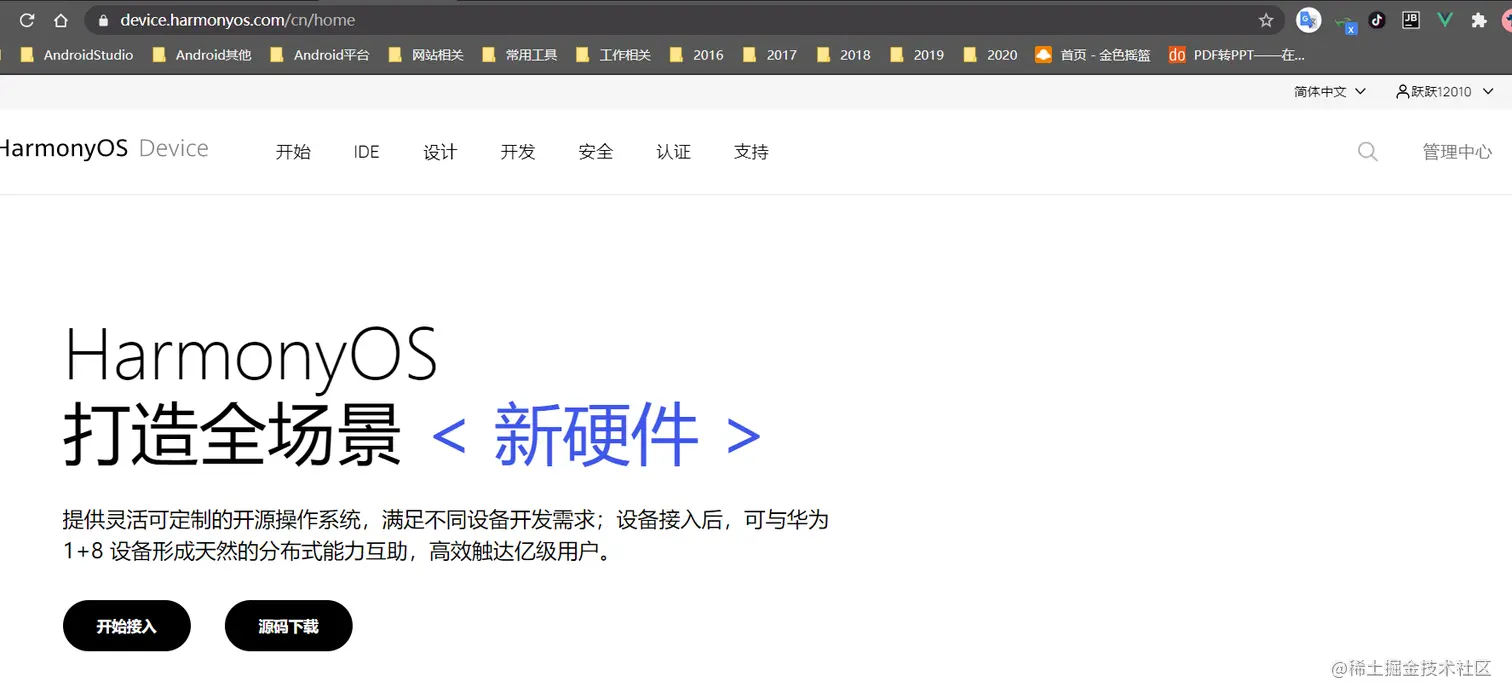The height and width of the screenshot is (699, 1512).
Task: Open the 开发 navigation menu
Action: 518,152
